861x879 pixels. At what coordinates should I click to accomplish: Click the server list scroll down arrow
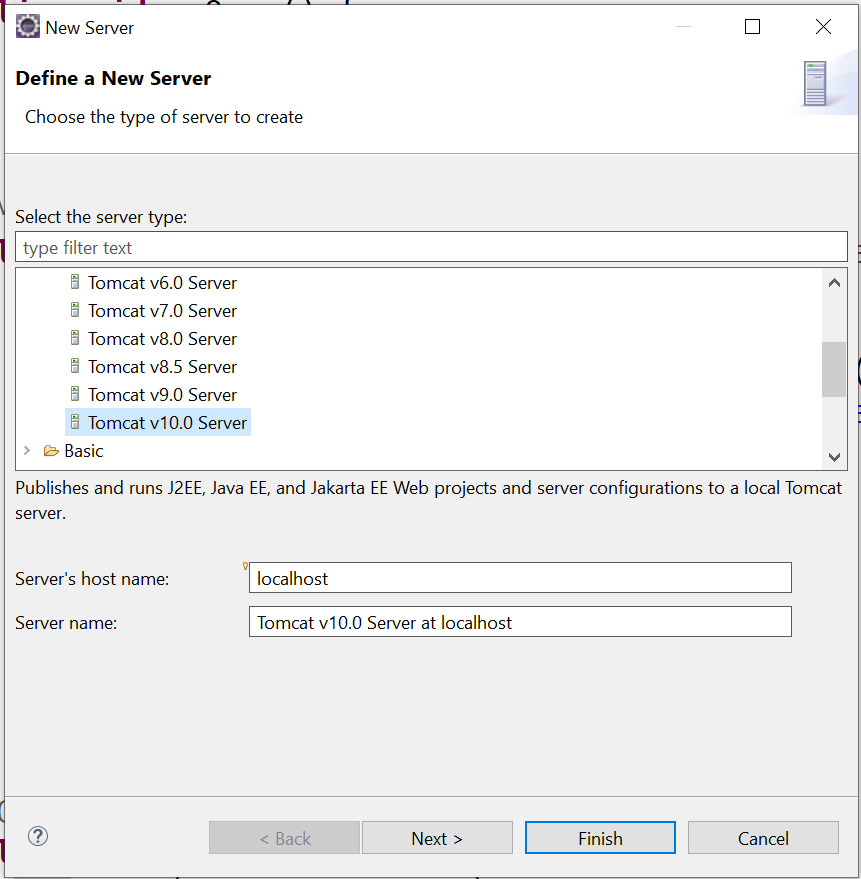tap(834, 457)
